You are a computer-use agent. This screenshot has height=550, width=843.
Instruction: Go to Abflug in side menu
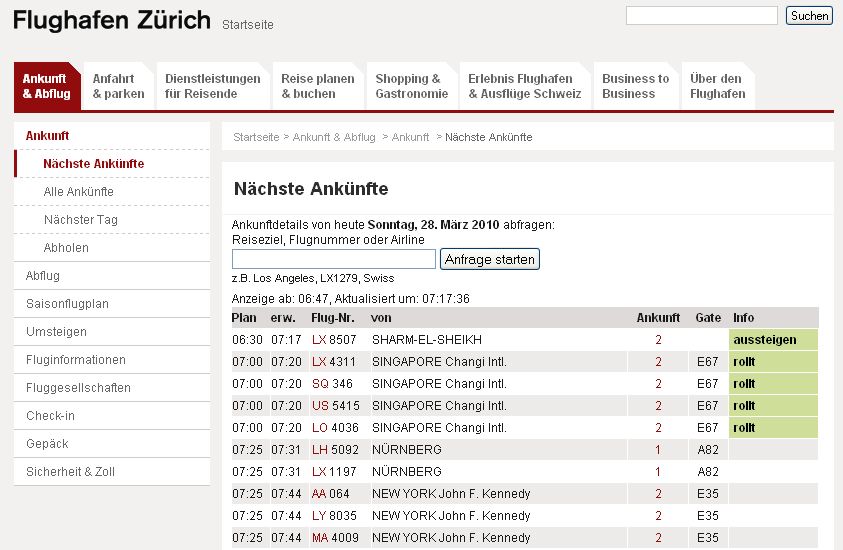pos(43,275)
